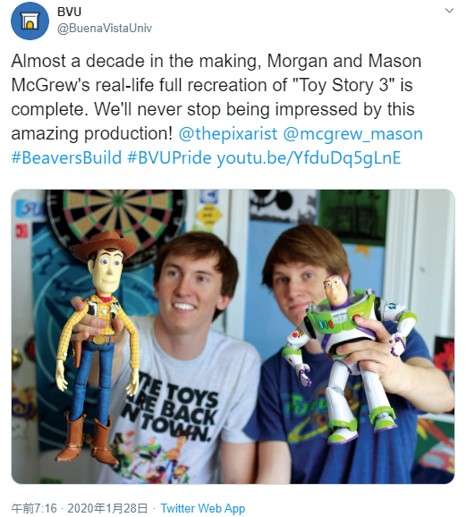This screenshot has width=466, height=517.
Task: Click the 午前7:16 tweet timestamp
Action: point(34,508)
